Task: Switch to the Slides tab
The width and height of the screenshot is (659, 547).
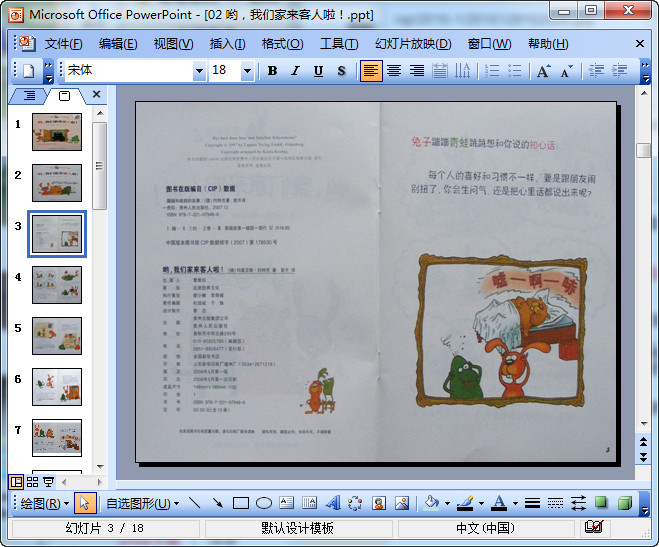Action: tap(64, 96)
